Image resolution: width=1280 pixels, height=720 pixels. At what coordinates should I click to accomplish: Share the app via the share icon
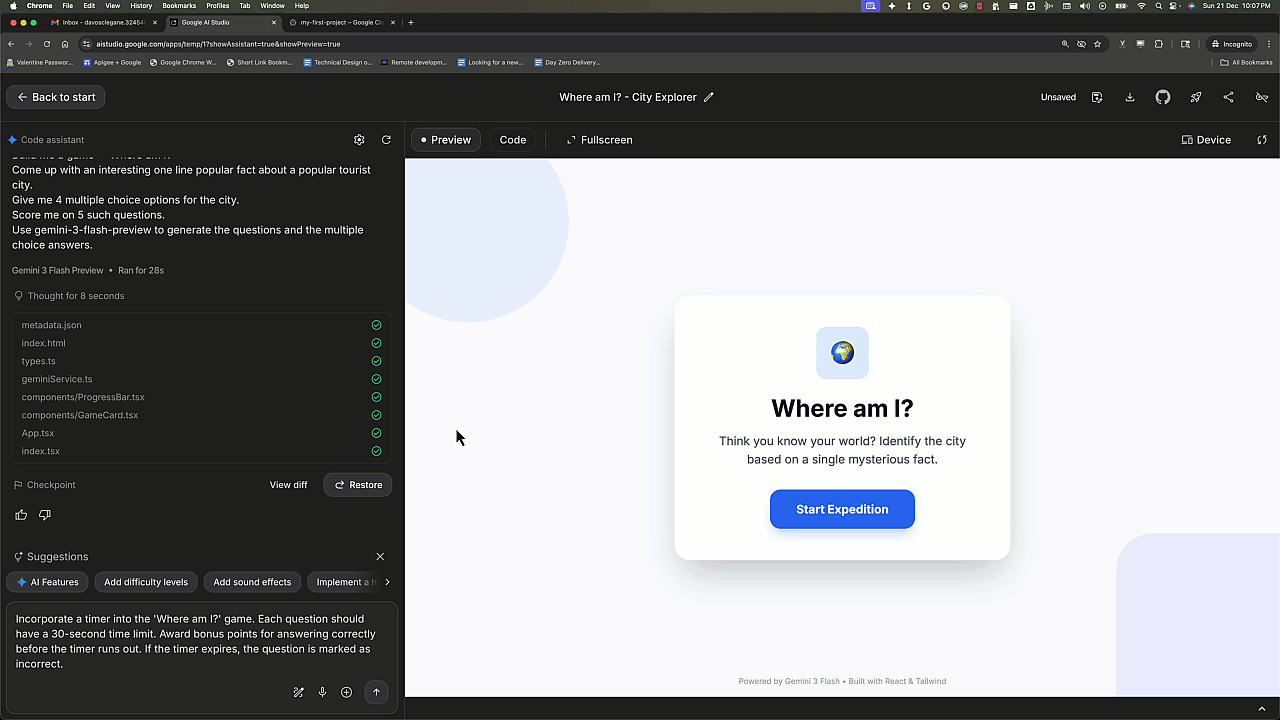pos(1229,97)
